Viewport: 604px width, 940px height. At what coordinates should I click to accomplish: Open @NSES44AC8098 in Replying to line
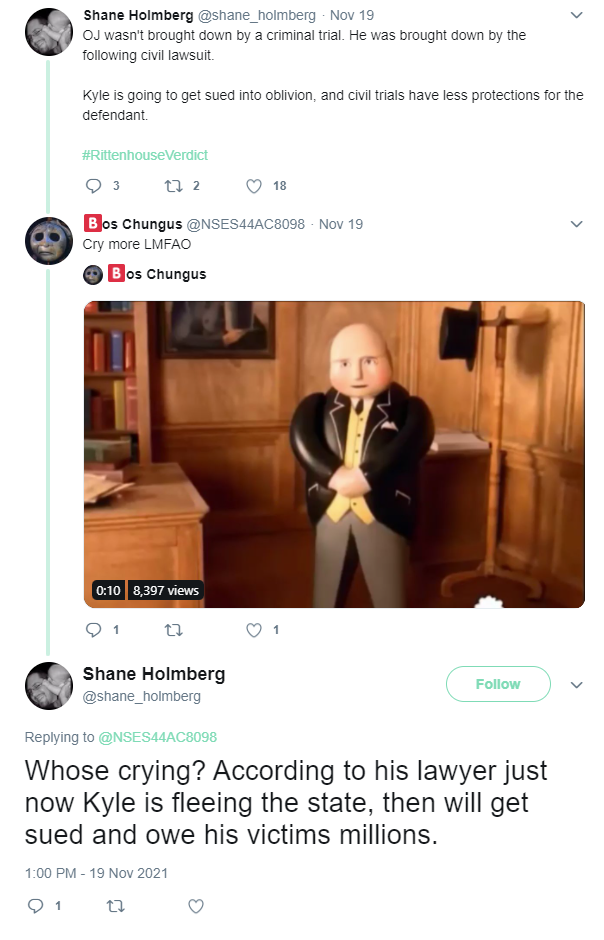point(158,737)
